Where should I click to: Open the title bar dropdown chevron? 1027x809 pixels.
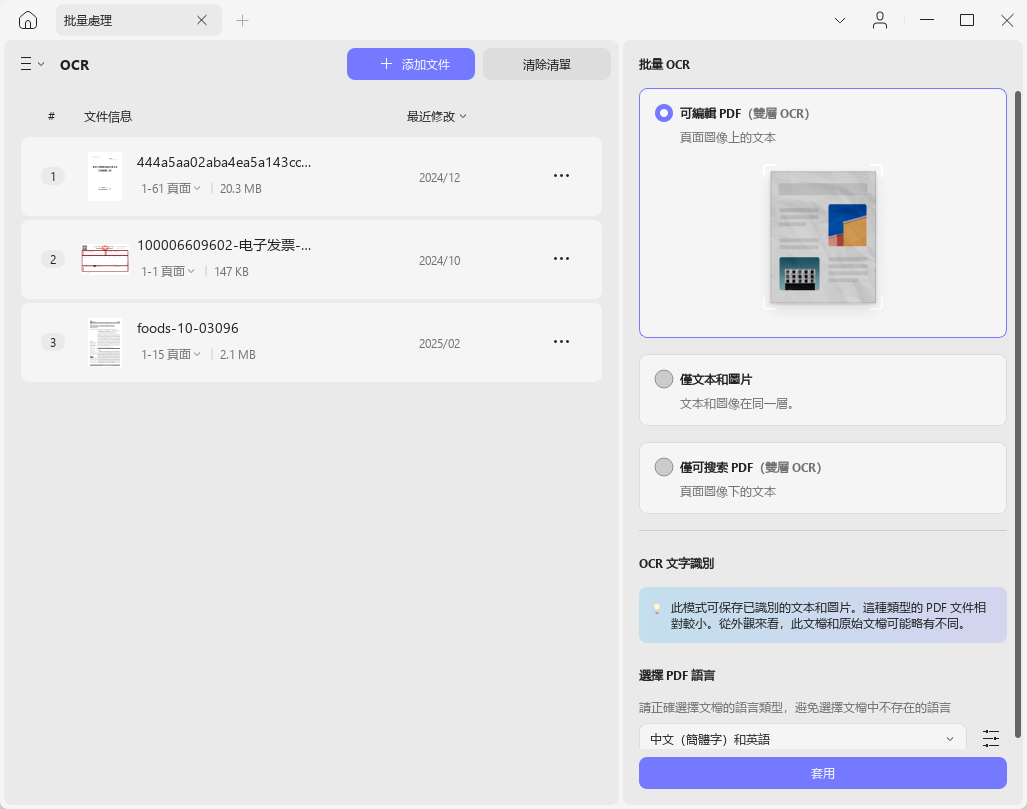tap(840, 20)
